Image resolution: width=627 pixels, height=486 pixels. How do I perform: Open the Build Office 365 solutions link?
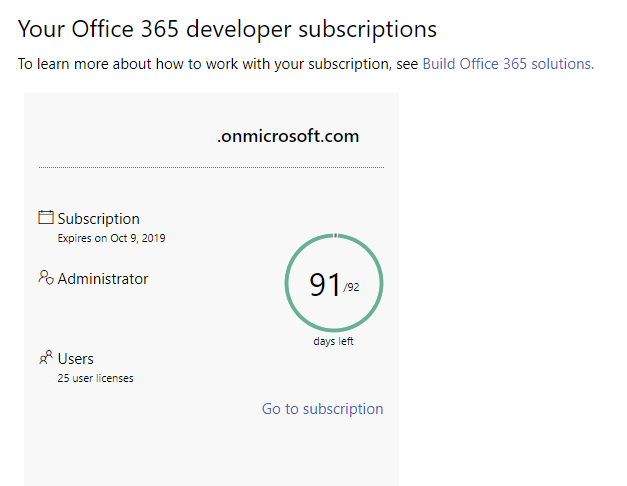tap(508, 64)
